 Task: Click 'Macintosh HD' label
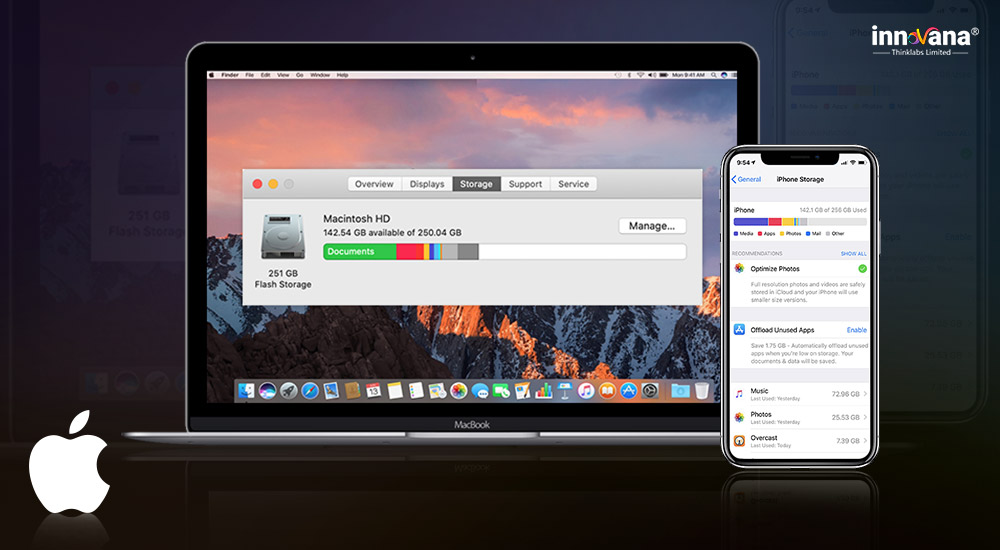(357, 218)
